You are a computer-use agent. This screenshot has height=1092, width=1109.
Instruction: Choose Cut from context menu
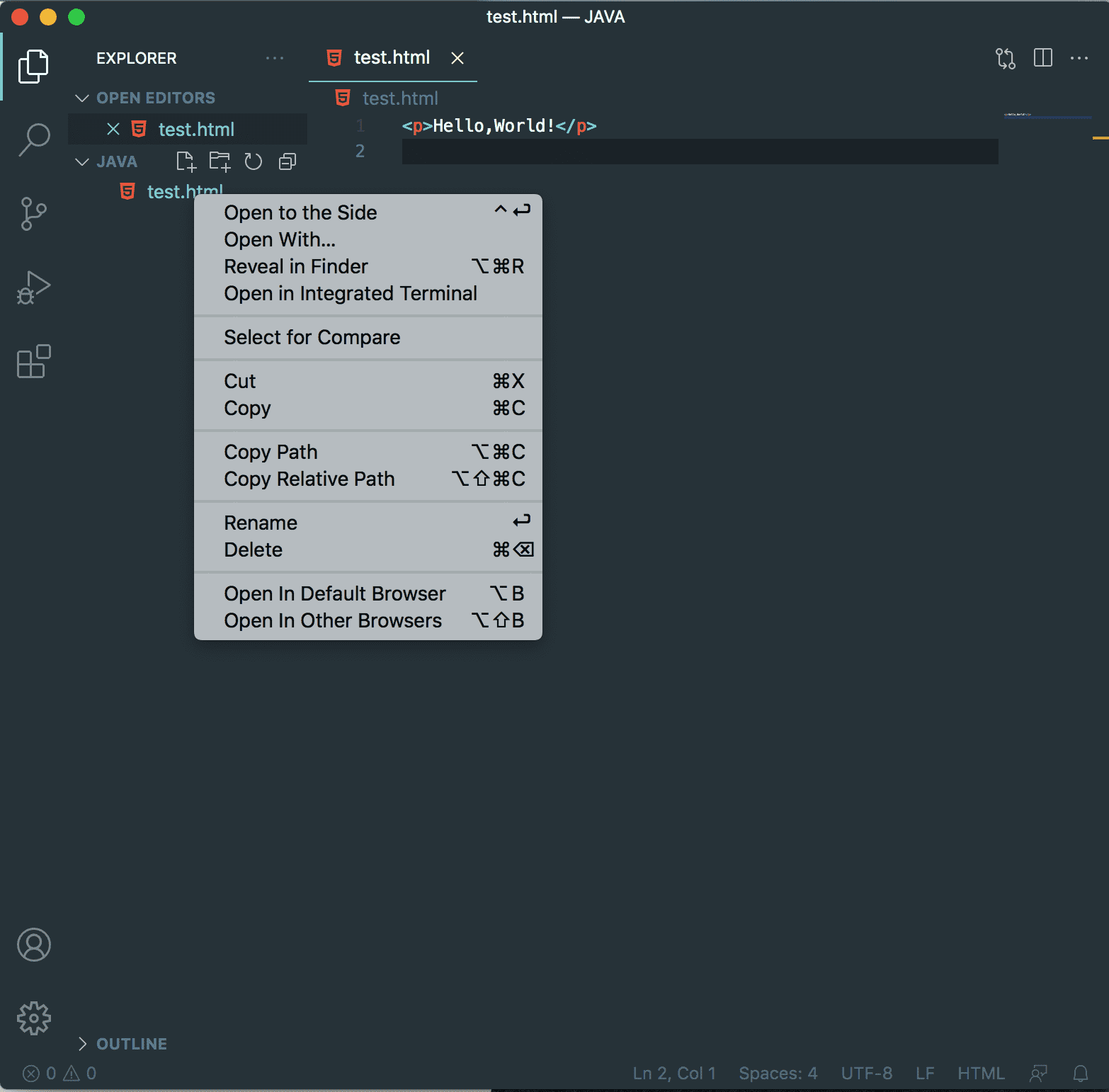368,381
